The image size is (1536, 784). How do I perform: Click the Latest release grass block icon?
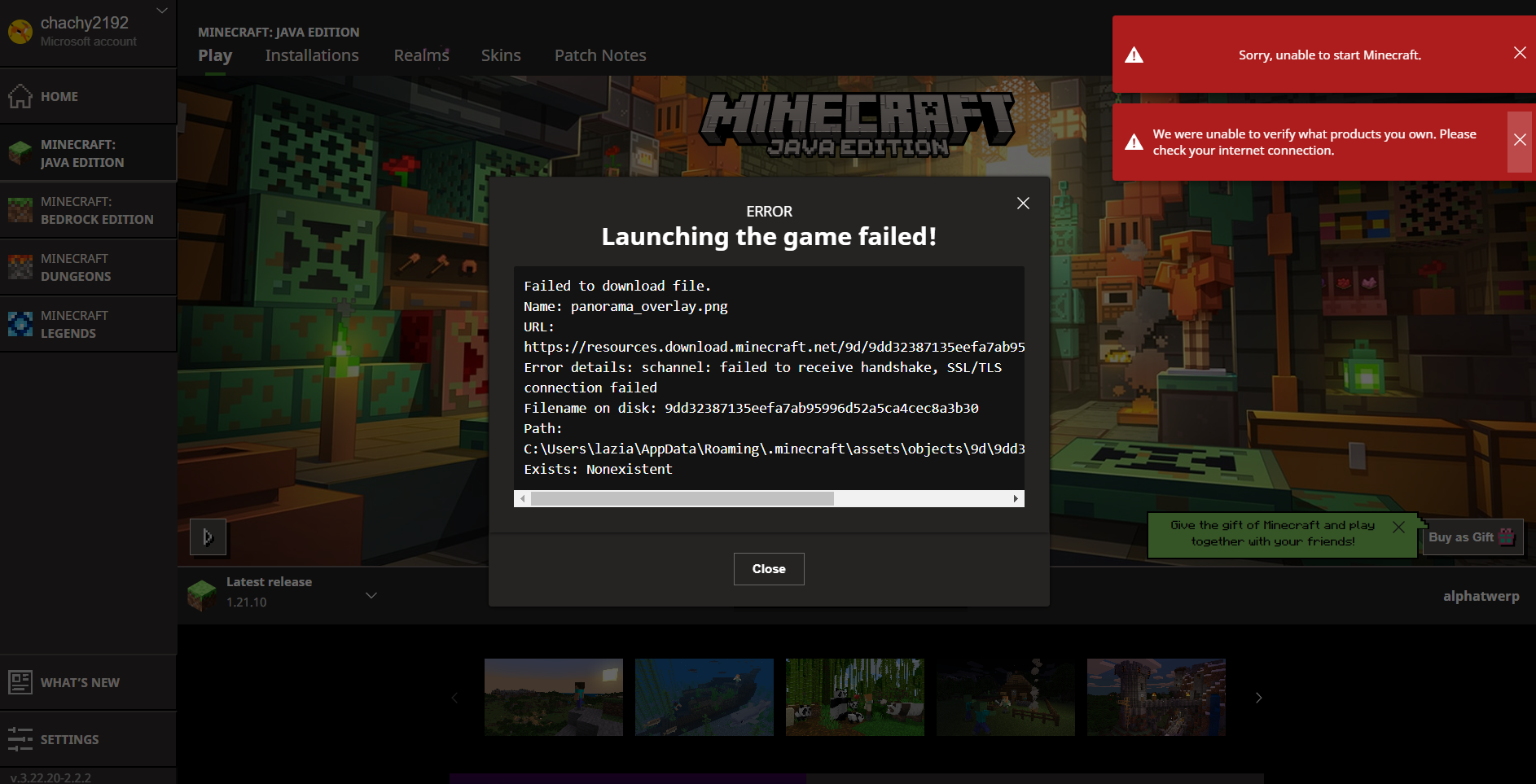pos(201,595)
